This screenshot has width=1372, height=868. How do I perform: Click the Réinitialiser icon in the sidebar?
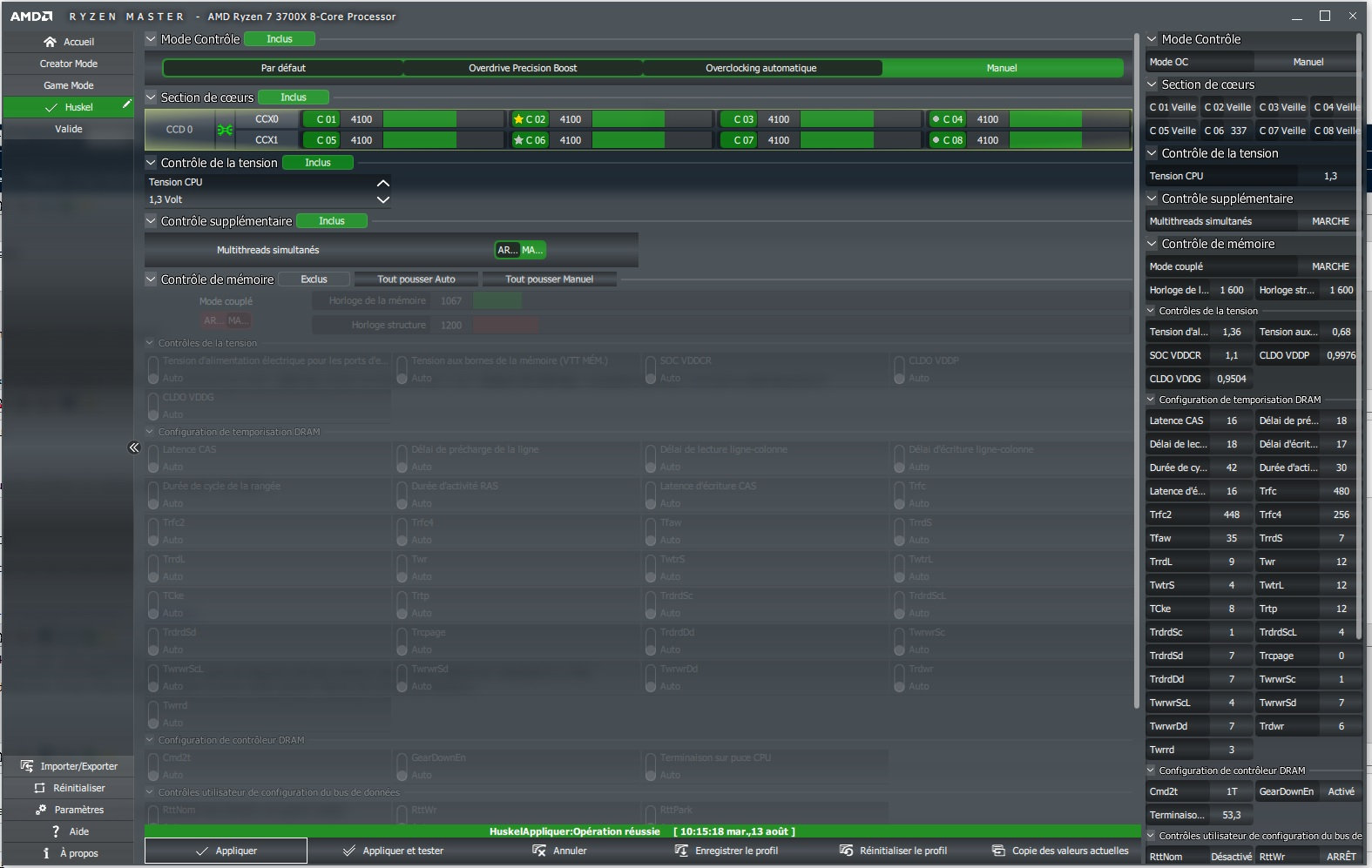[x=39, y=788]
